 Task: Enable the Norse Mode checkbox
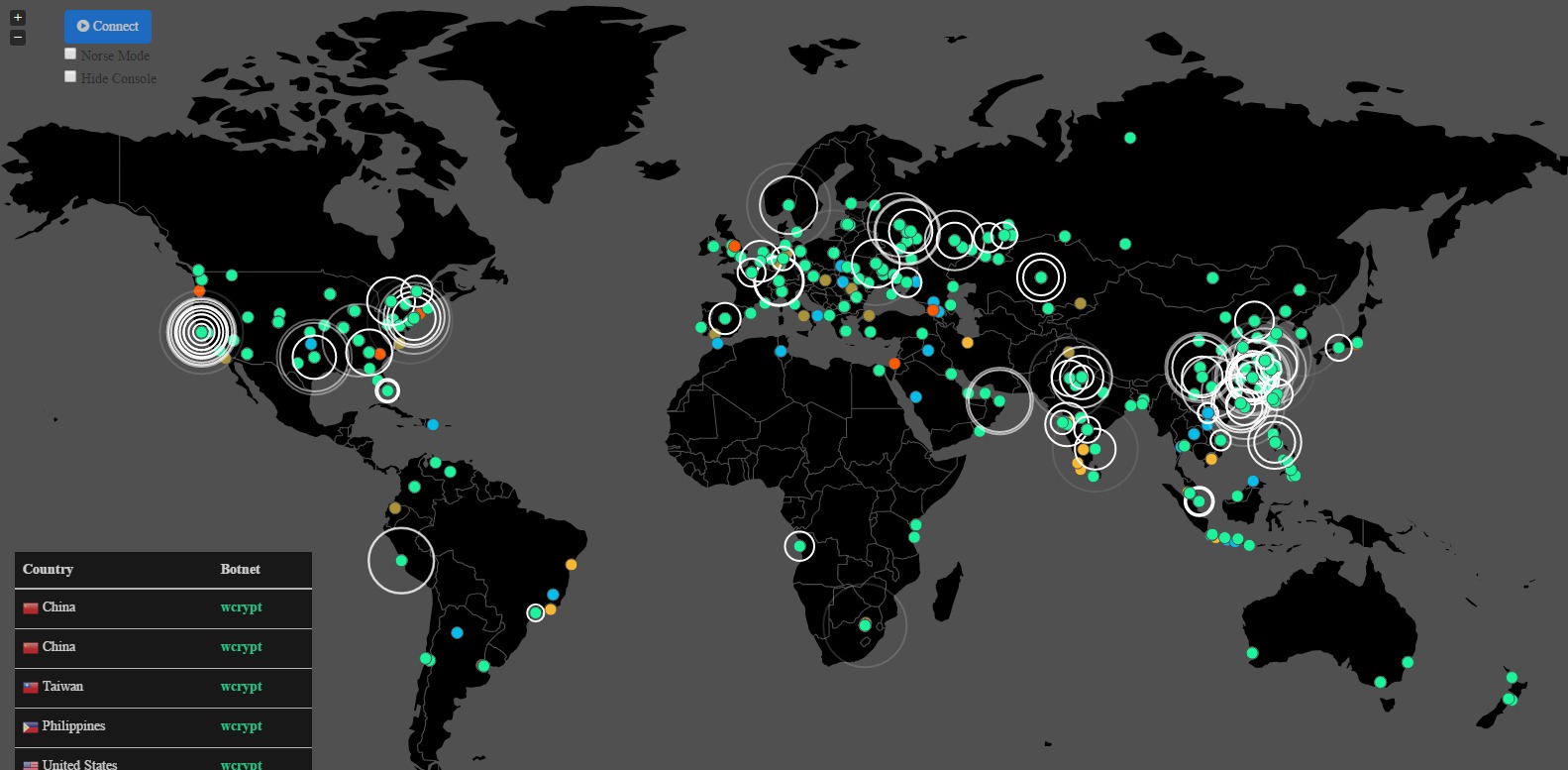coord(70,55)
